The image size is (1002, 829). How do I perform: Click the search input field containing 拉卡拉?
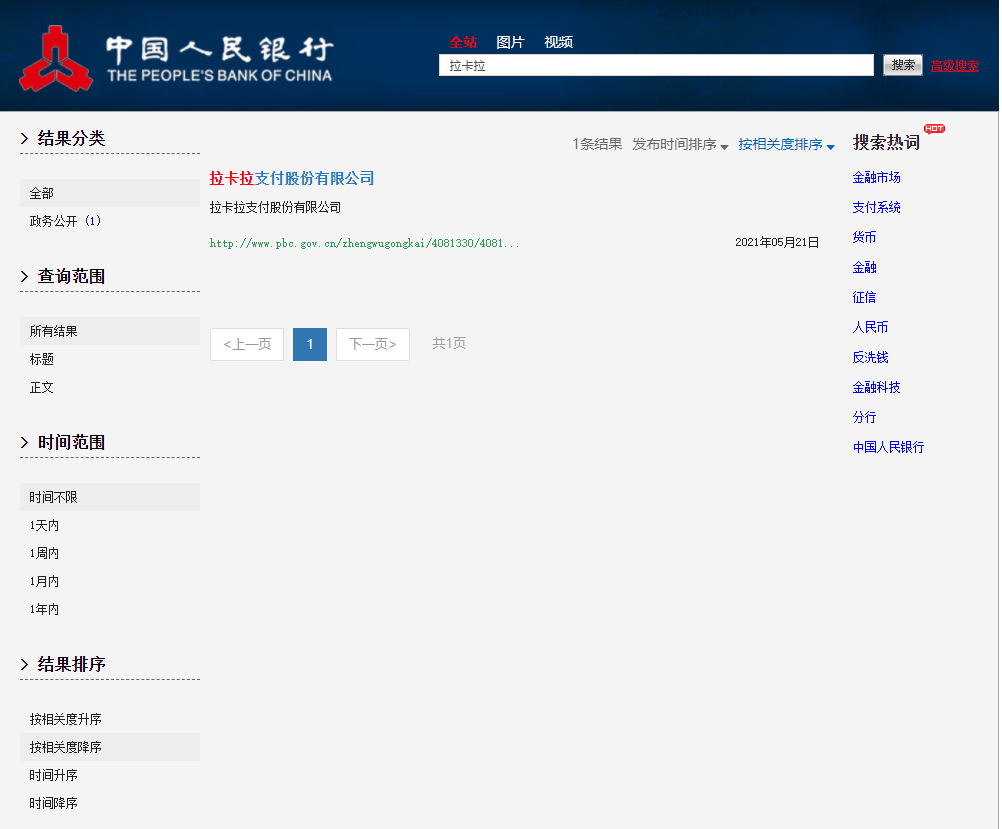656,65
